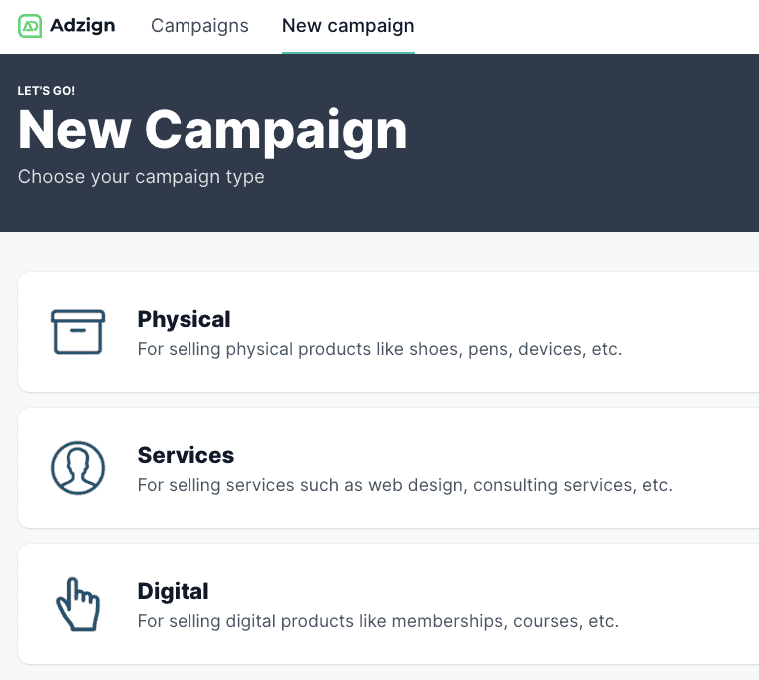Screen dimensions: 759x680
Task: Click the Choose your campaign type subtitle
Action: pos(141,177)
